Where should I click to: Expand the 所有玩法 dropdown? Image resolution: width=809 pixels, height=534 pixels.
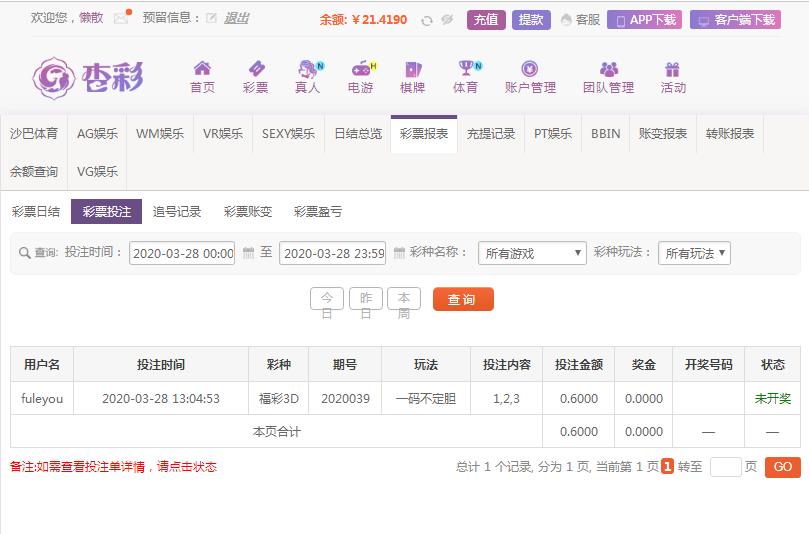click(694, 253)
